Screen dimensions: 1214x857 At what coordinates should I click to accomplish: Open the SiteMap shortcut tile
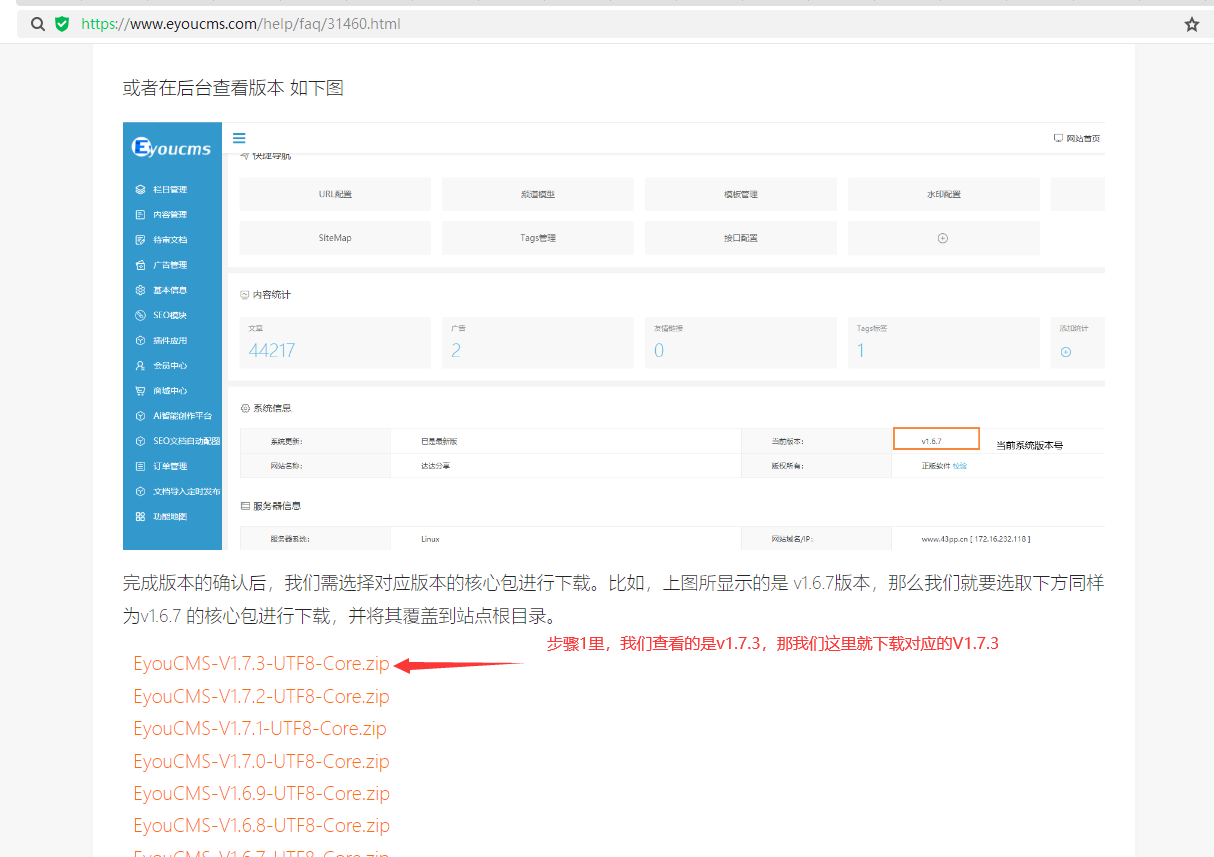pos(335,238)
